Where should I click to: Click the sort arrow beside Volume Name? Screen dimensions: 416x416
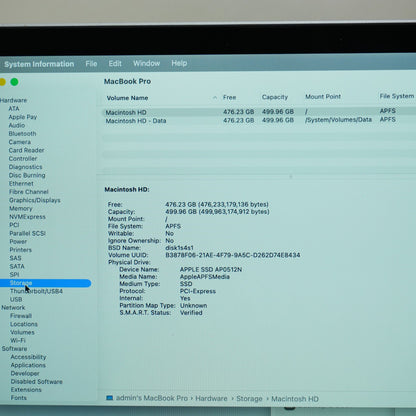click(x=215, y=98)
